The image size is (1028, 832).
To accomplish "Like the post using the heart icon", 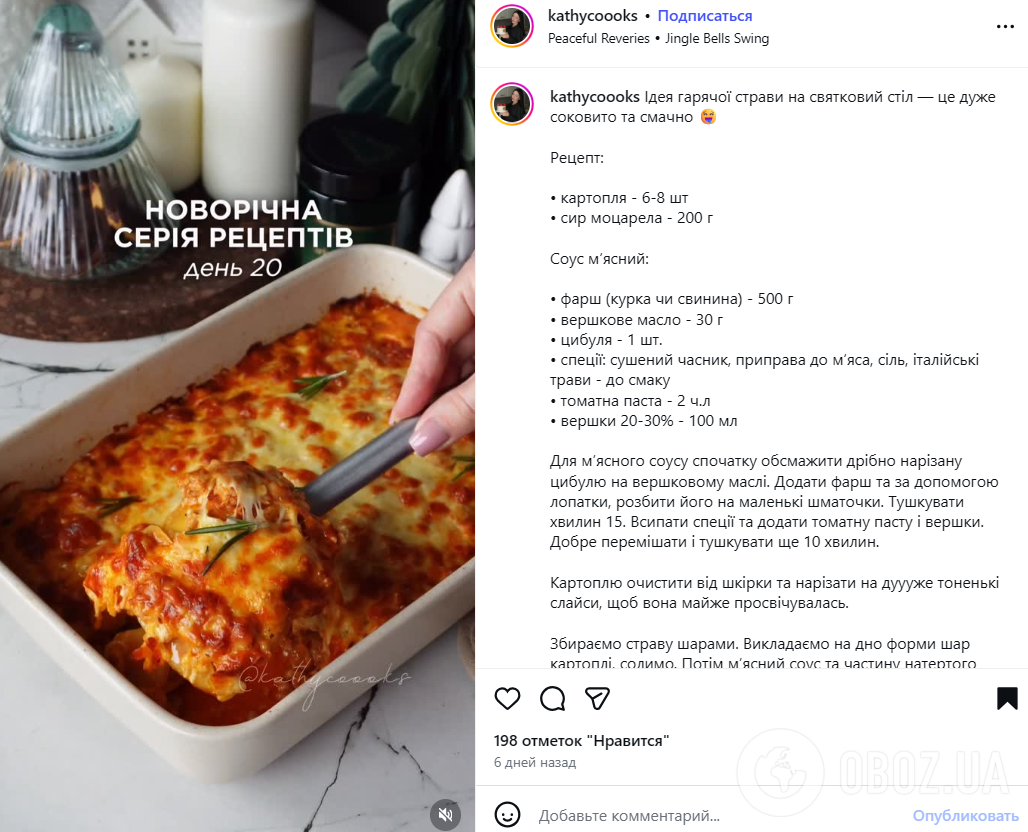I will click(507, 700).
